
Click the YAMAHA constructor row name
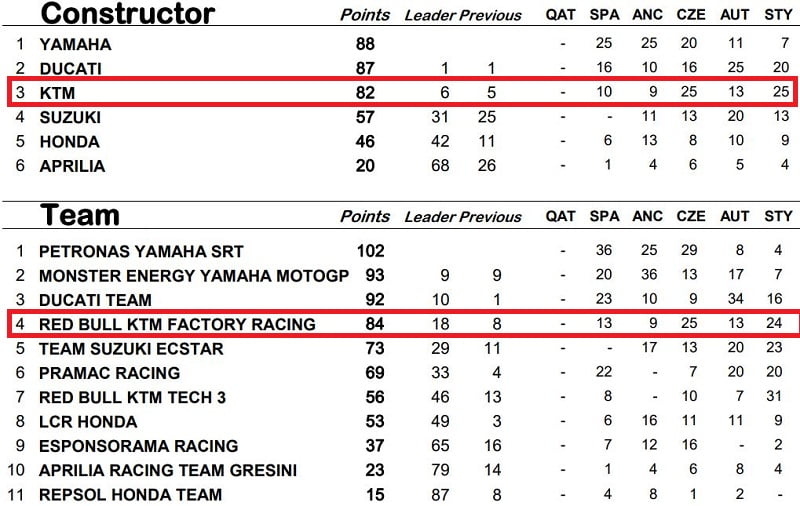75,45
